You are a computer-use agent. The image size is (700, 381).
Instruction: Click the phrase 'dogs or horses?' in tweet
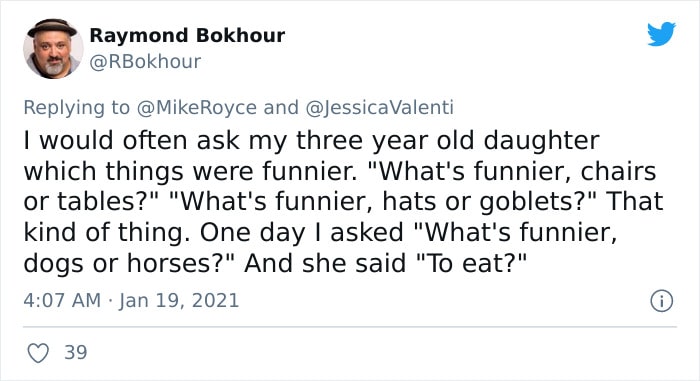(x=123, y=263)
